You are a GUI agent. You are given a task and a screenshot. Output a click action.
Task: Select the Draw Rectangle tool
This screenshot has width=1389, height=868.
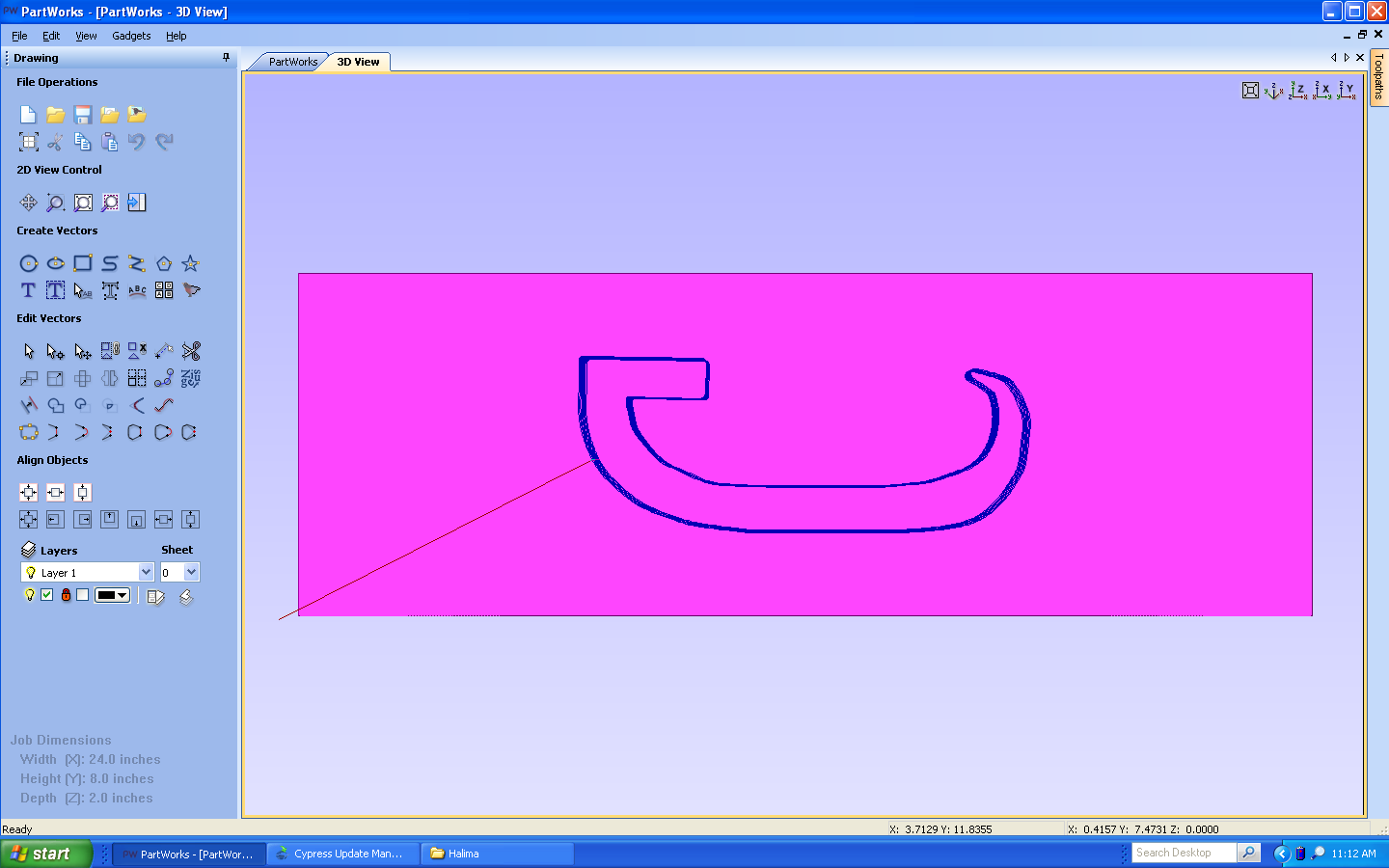click(x=83, y=262)
